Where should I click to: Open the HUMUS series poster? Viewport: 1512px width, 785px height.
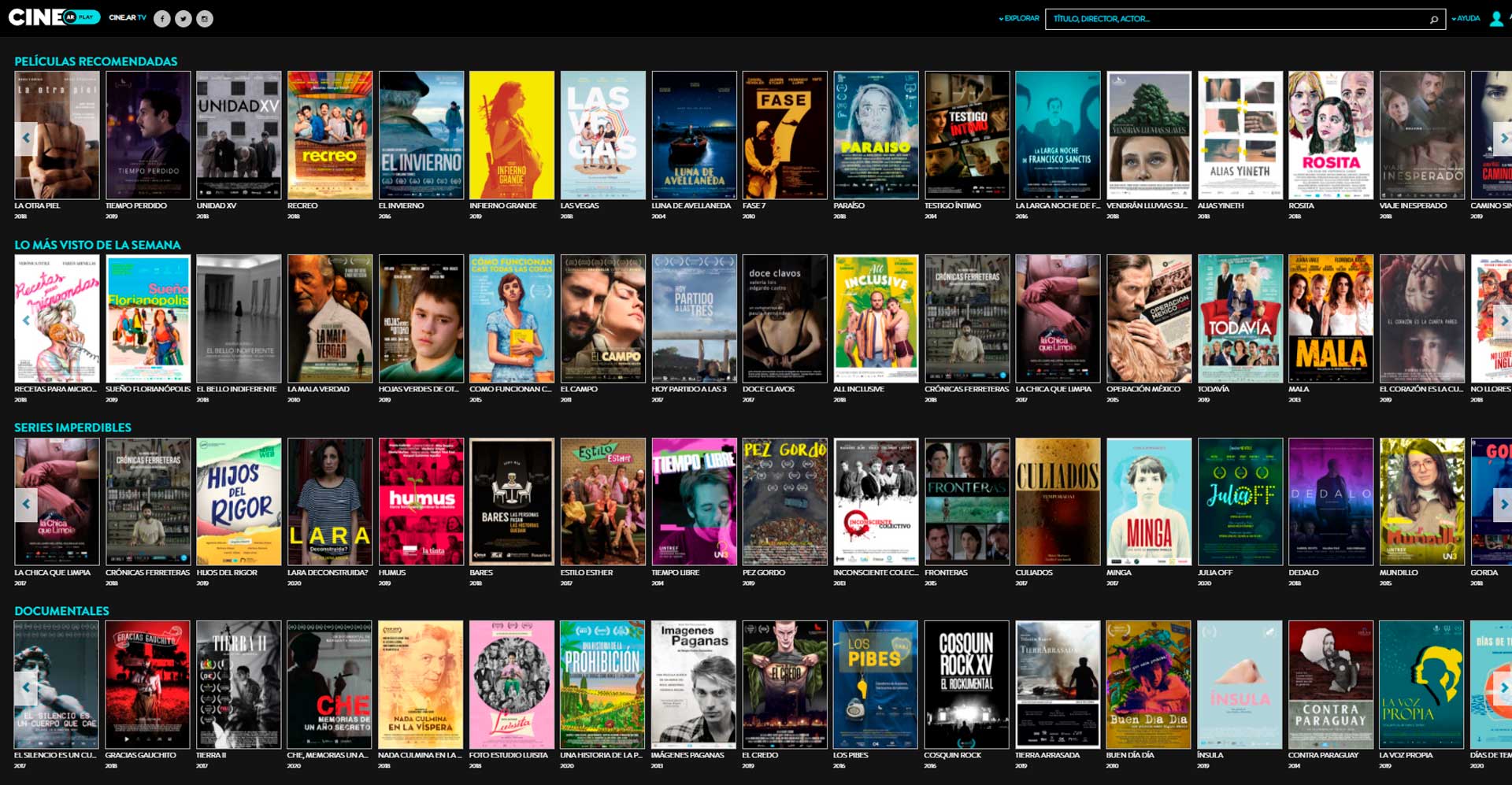pyautogui.click(x=421, y=502)
